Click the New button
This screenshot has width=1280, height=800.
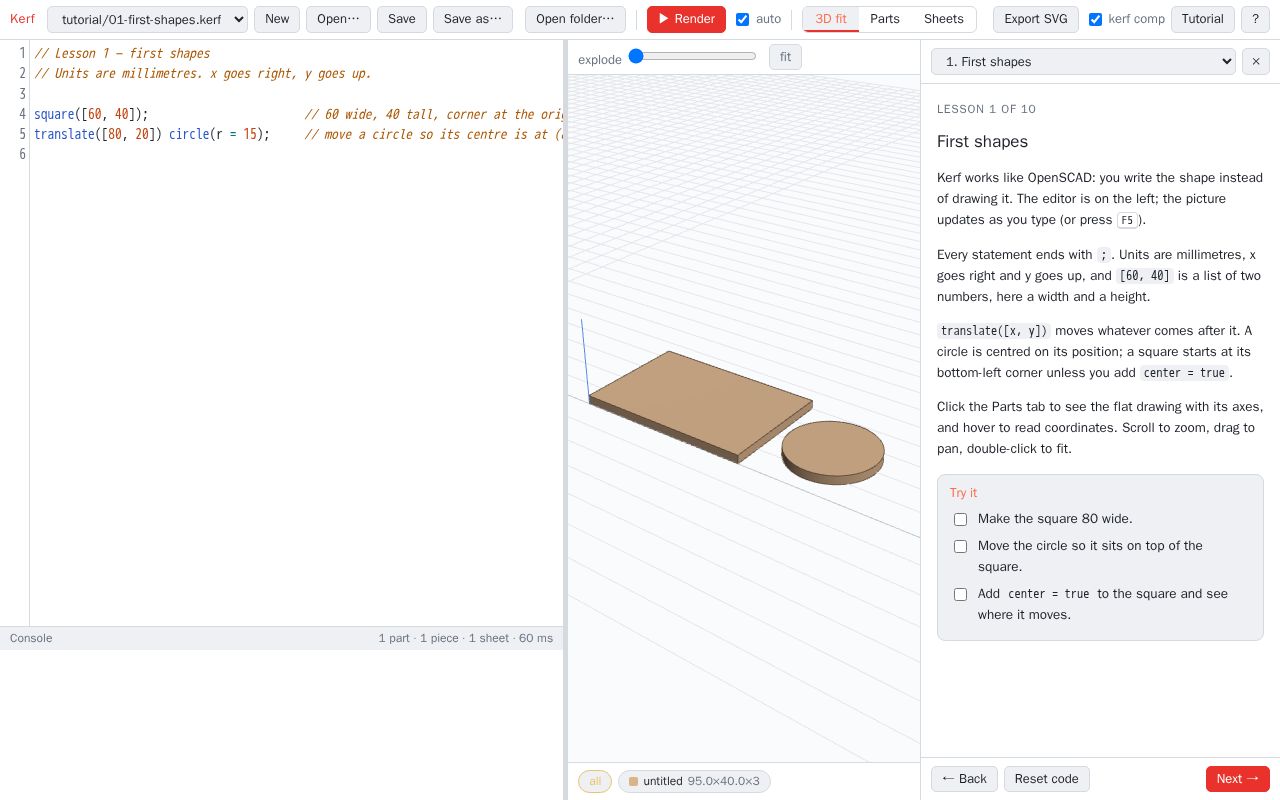277,19
